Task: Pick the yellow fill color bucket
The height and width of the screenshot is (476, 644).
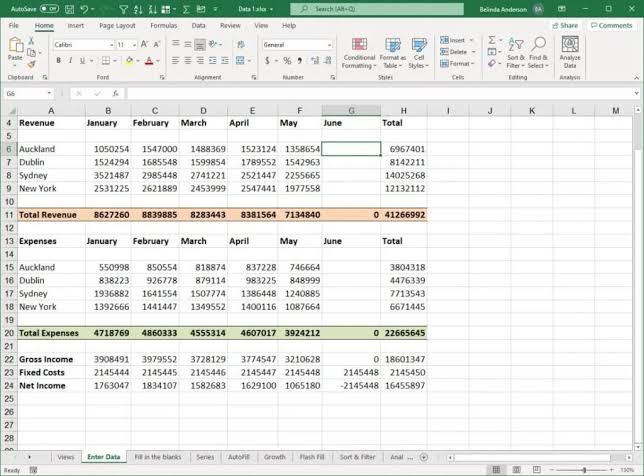Action: 129,61
